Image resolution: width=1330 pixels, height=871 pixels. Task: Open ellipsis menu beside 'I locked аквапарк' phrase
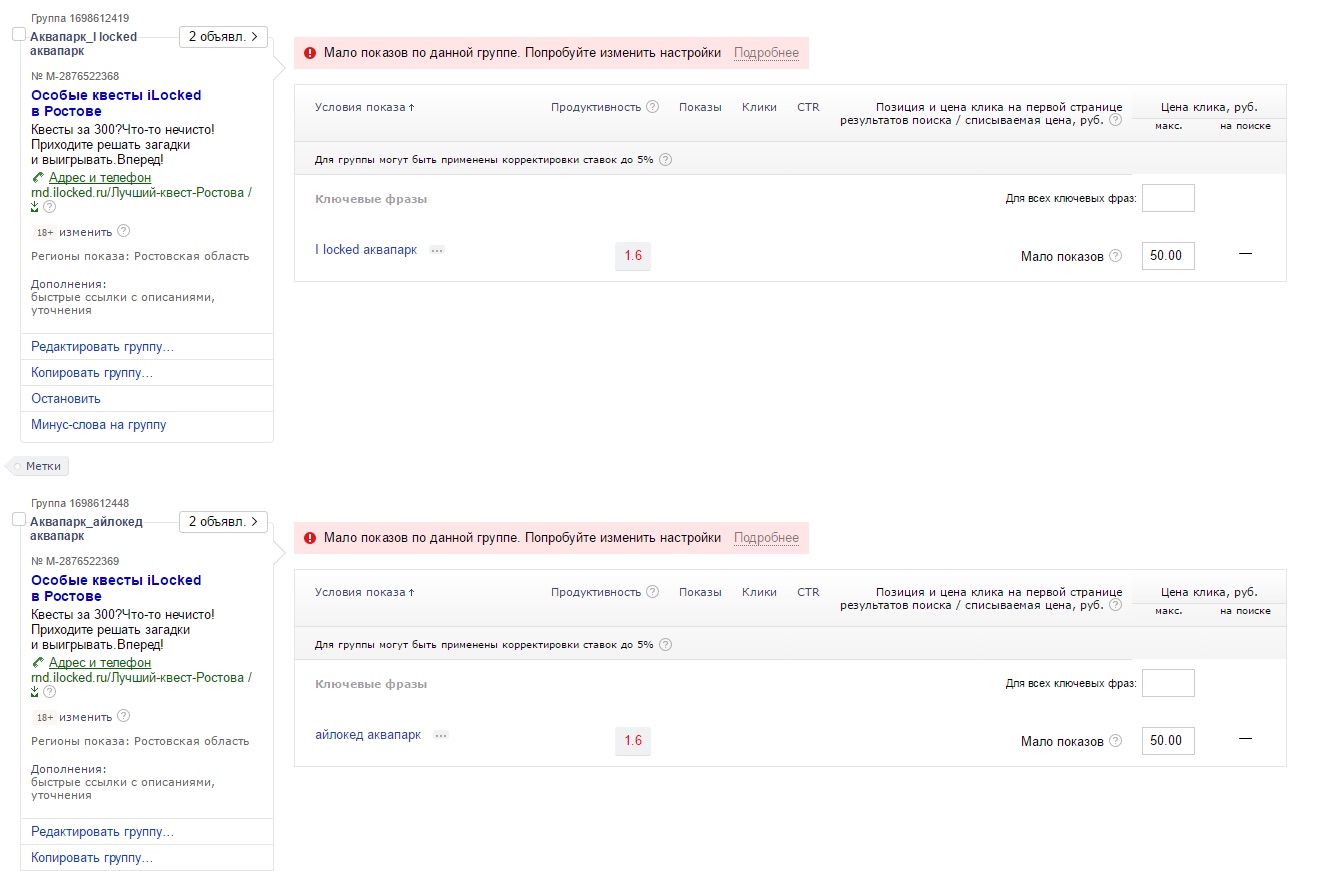tap(437, 250)
